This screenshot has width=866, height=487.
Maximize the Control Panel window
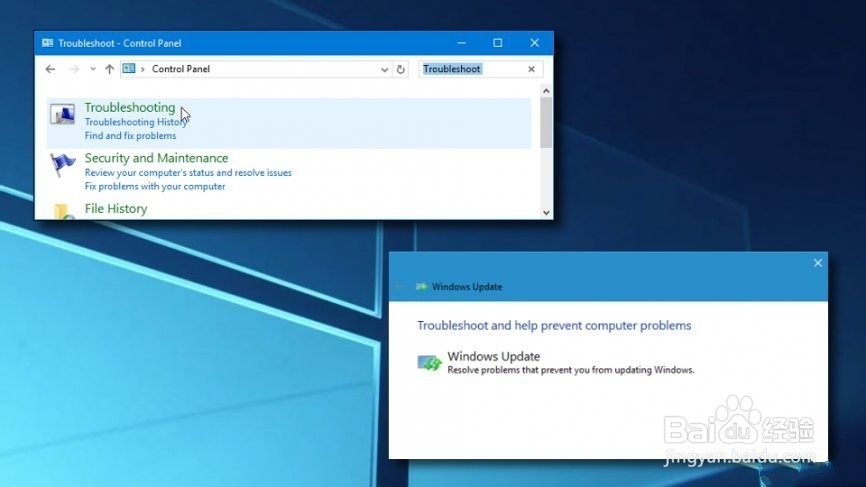pos(498,43)
